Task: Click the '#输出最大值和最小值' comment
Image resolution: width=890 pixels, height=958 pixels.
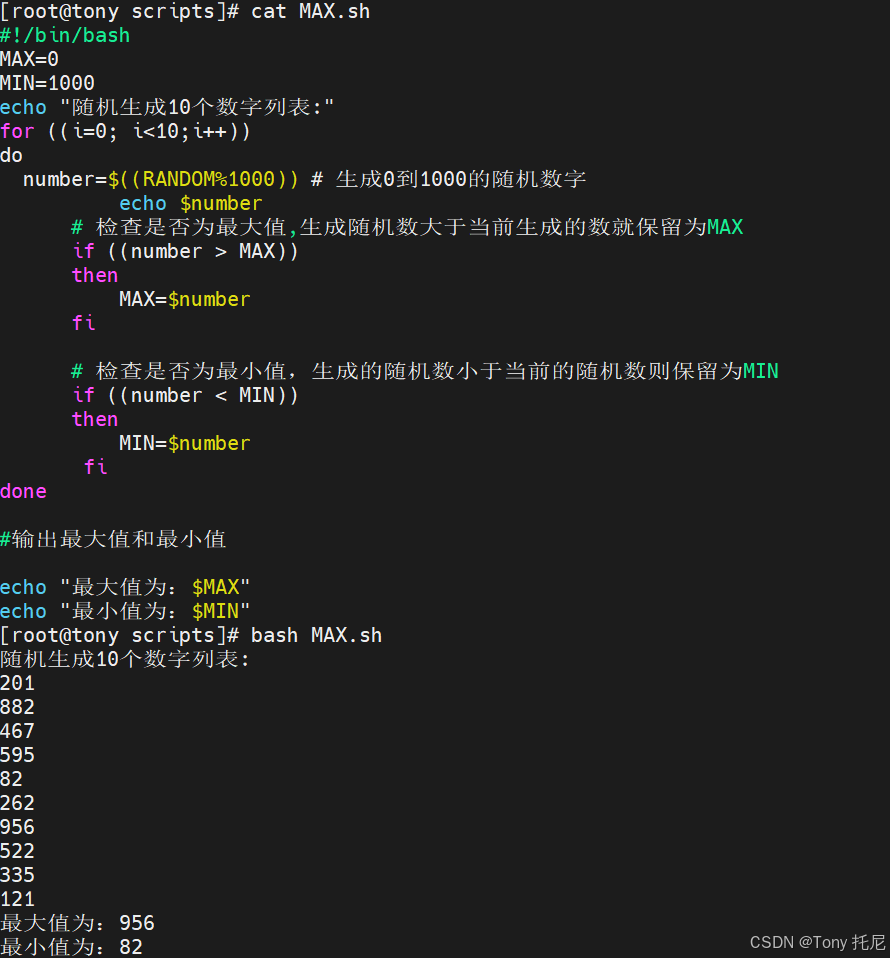Action: tap(113, 539)
